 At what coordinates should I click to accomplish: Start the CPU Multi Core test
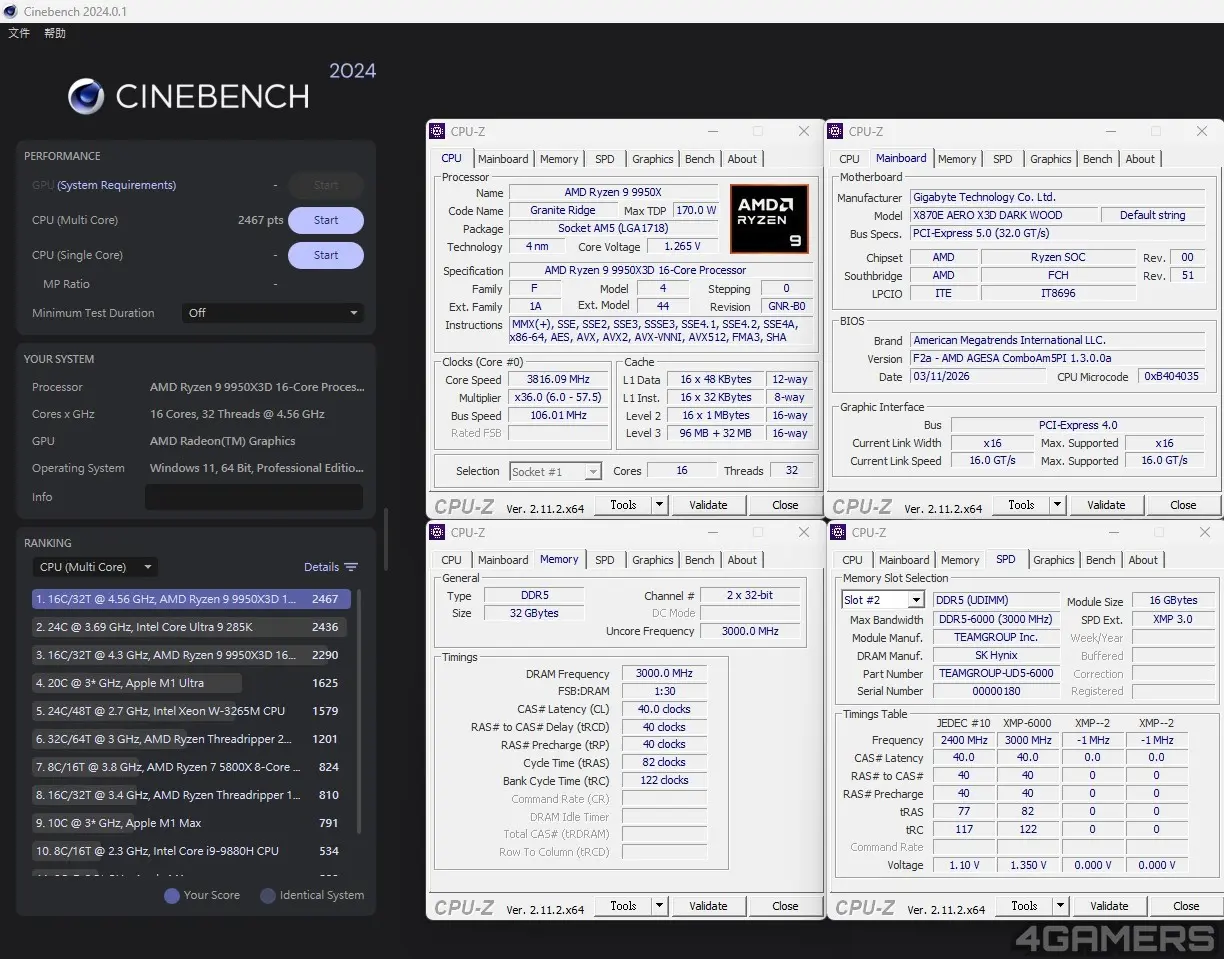coord(326,220)
